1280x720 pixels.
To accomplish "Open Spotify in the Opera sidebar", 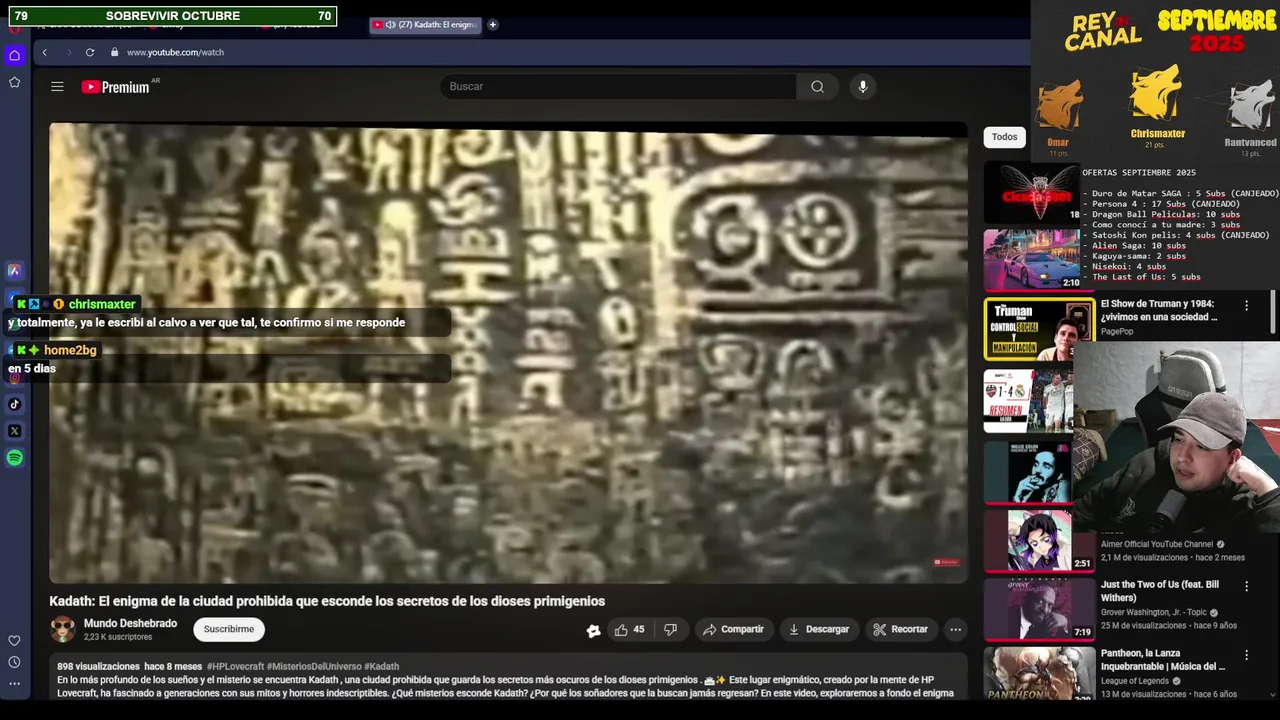I will click(x=14, y=458).
